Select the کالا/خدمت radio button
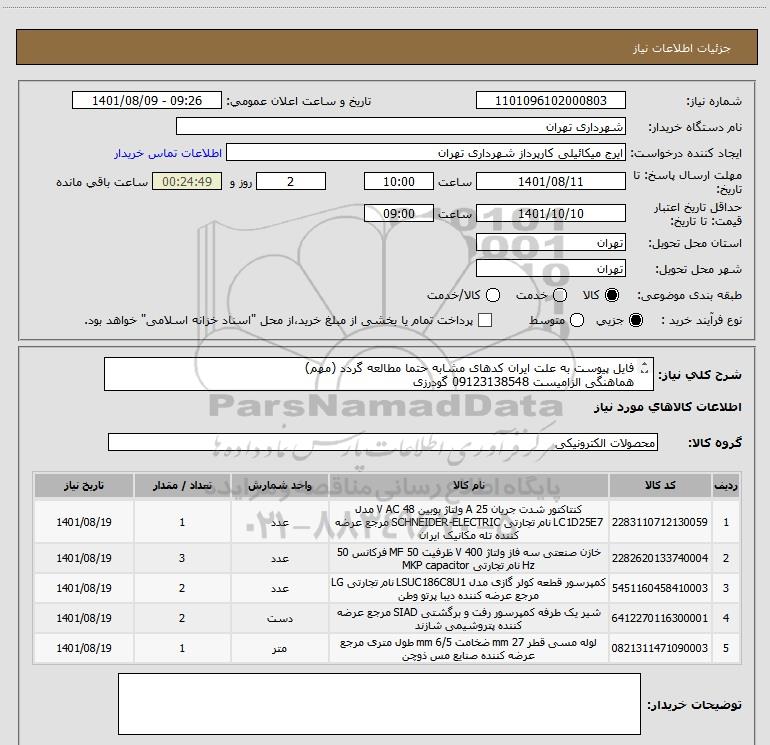The image size is (770, 745). pos(493,295)
